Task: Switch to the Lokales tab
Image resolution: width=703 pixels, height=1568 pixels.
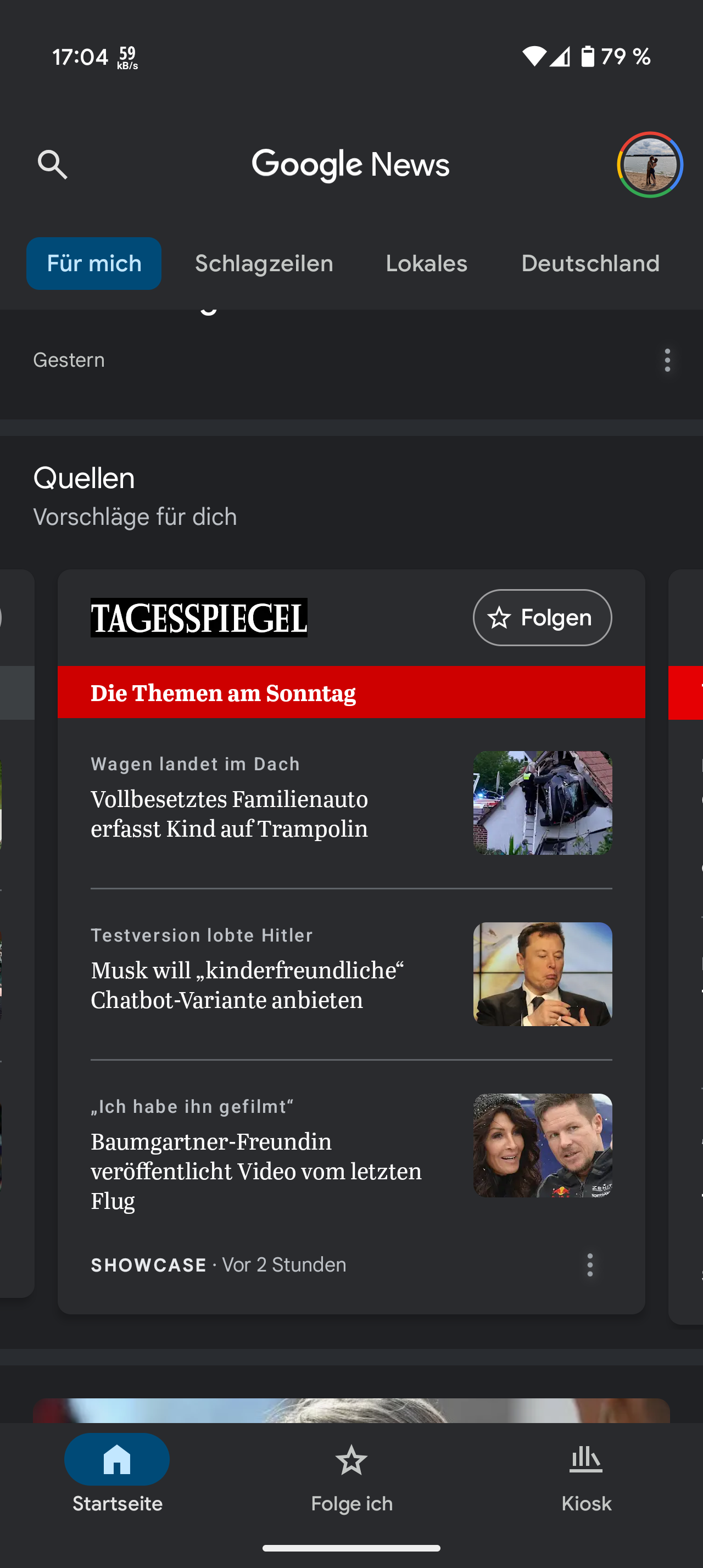Action: (x=426, y=264)
